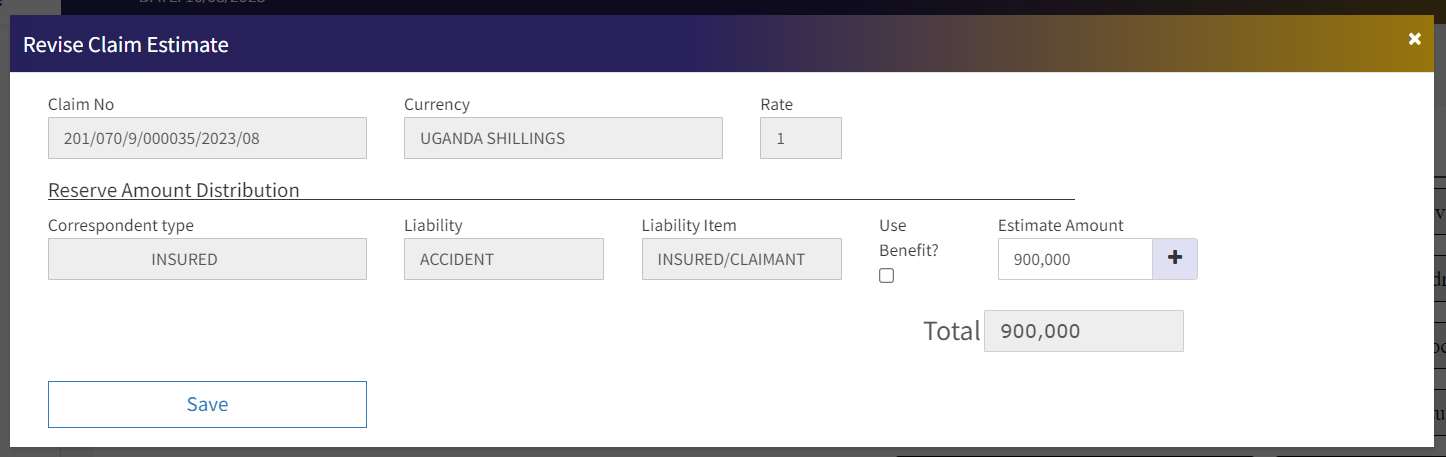Click the Claim No field

coord(207,138)
